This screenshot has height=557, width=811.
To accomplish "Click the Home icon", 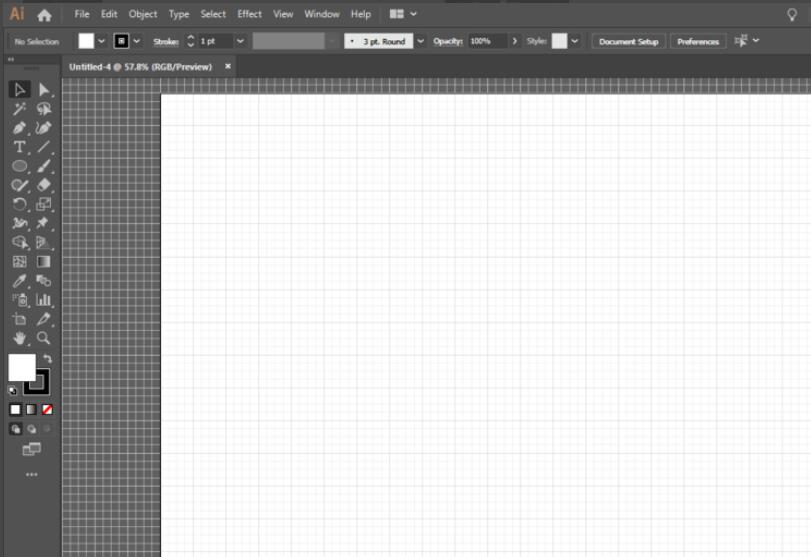I will tap(44, 15).
